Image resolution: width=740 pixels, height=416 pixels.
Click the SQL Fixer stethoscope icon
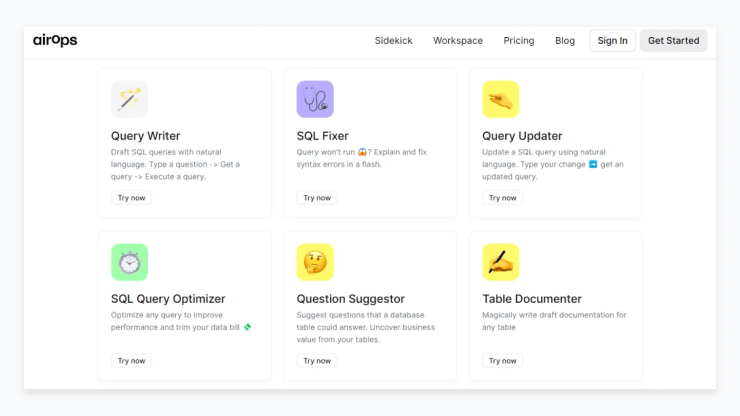click(315, 99)
